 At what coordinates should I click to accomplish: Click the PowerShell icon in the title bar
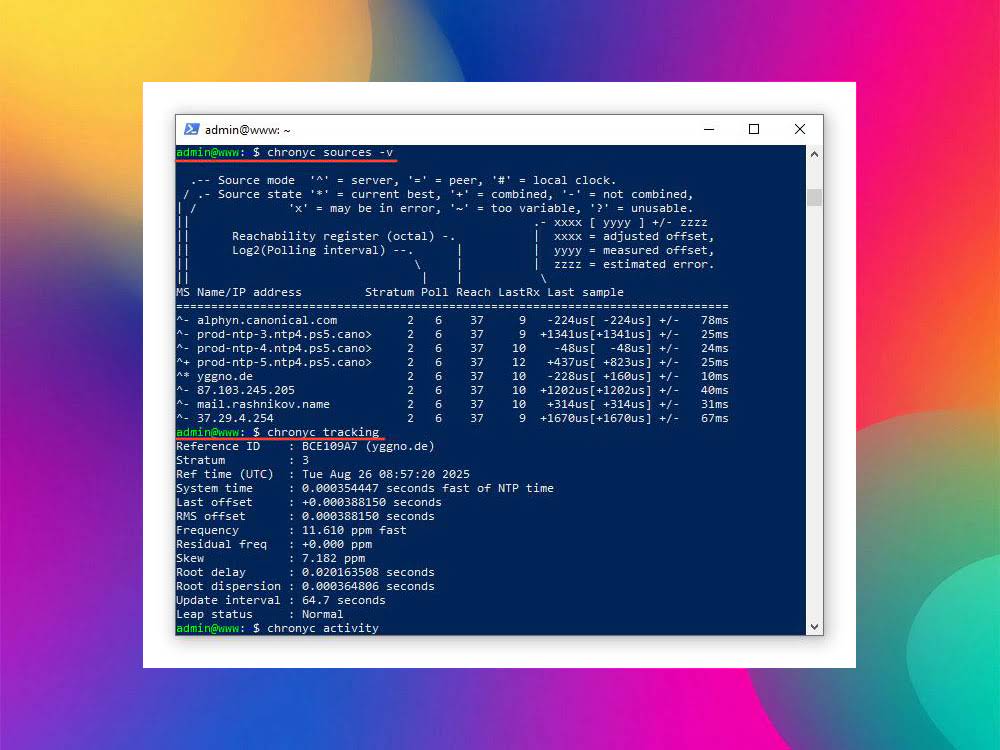(191, 129)
